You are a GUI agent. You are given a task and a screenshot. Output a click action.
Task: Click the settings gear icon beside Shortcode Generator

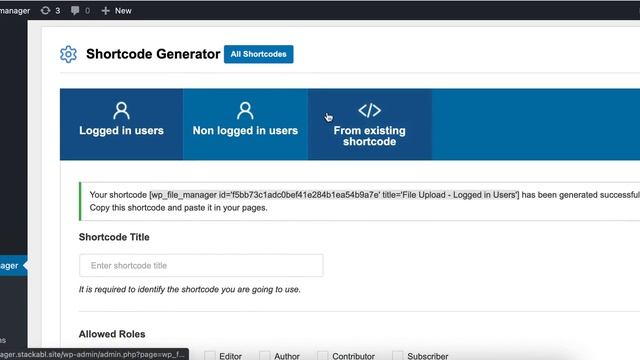click(68, 54)
